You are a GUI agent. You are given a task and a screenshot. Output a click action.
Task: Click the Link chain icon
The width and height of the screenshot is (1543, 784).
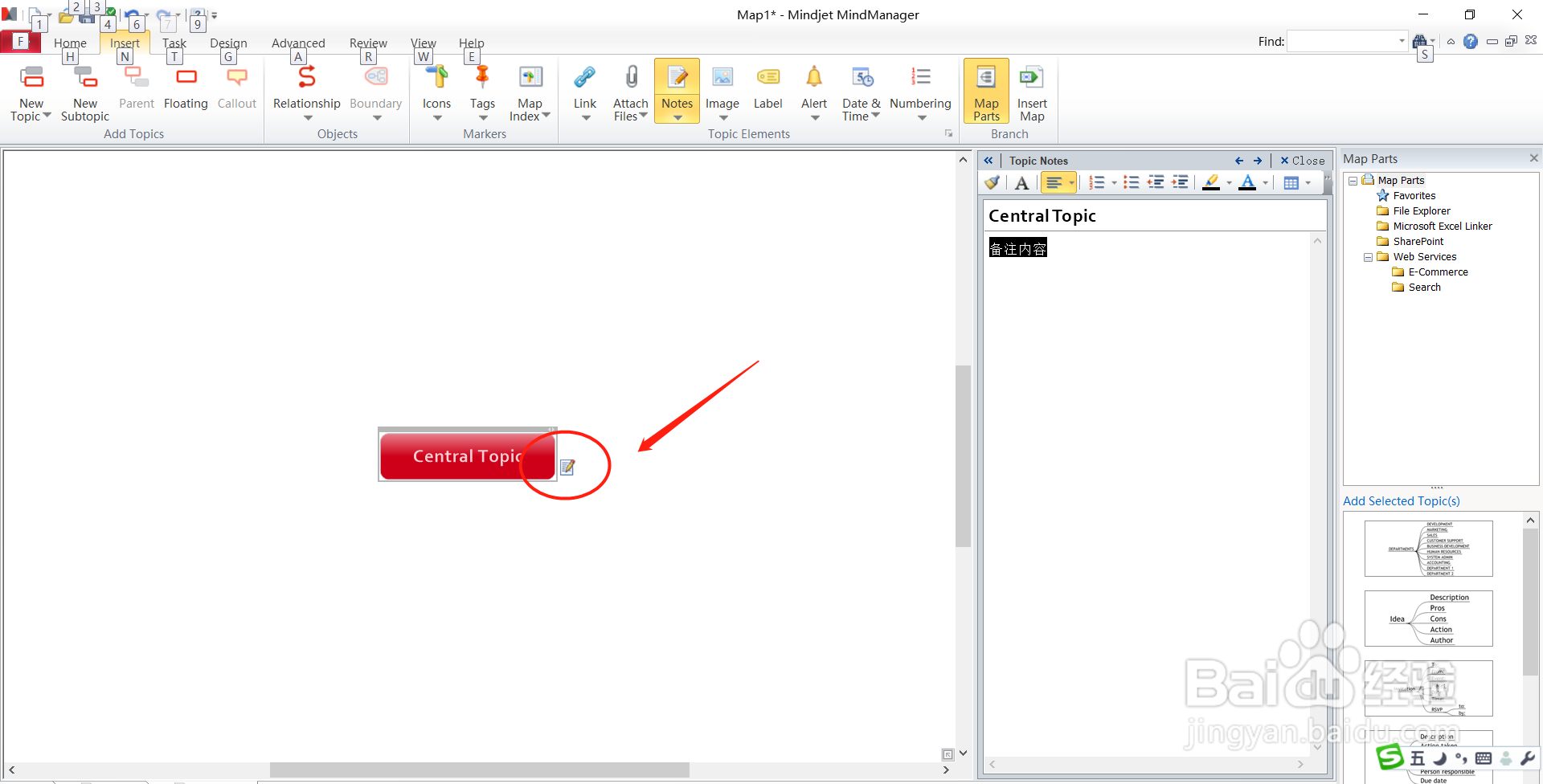pos(585,77)
